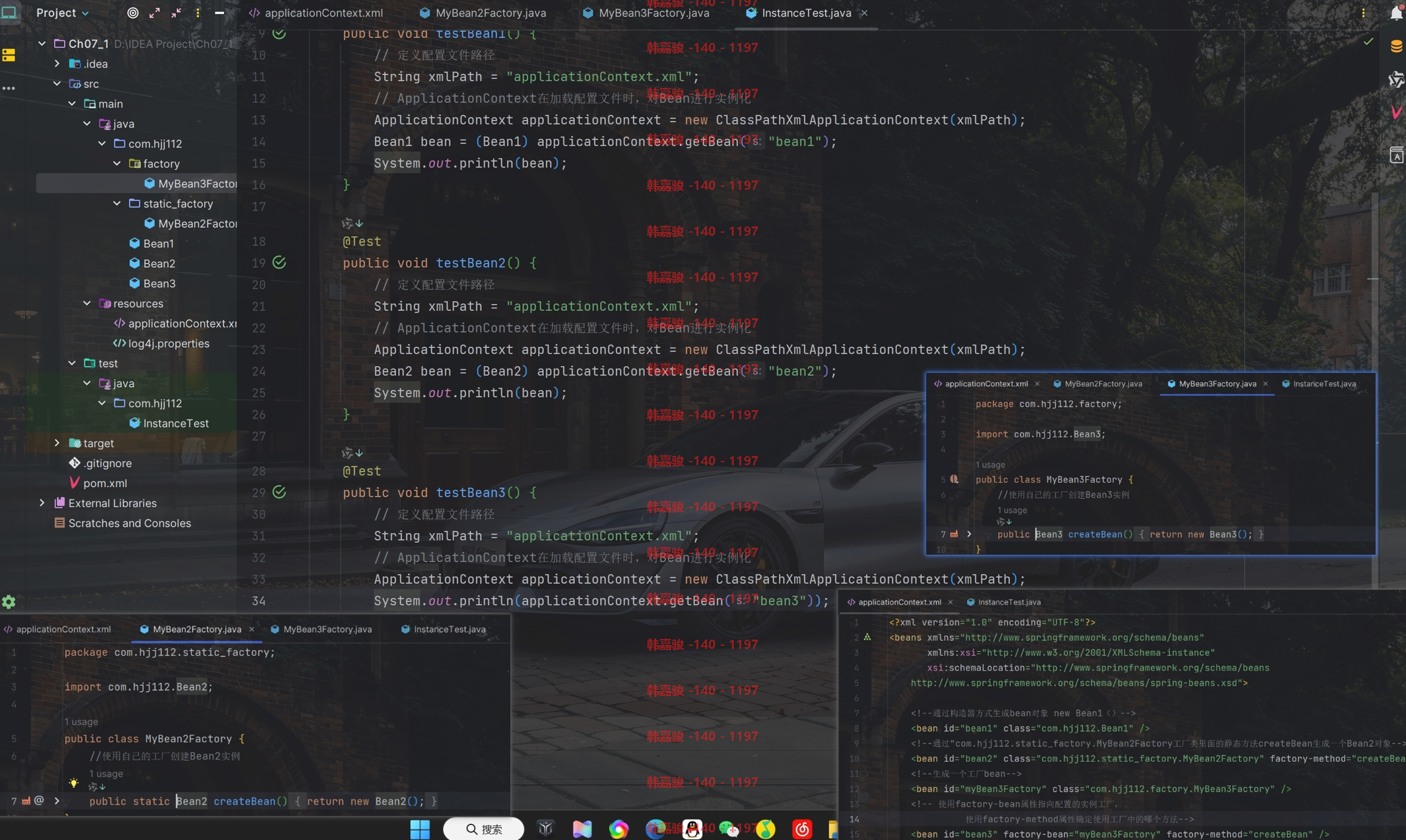Click '1 usage' hint above MyBean3Factory class

pyautogui.click(x=990, y=465)
